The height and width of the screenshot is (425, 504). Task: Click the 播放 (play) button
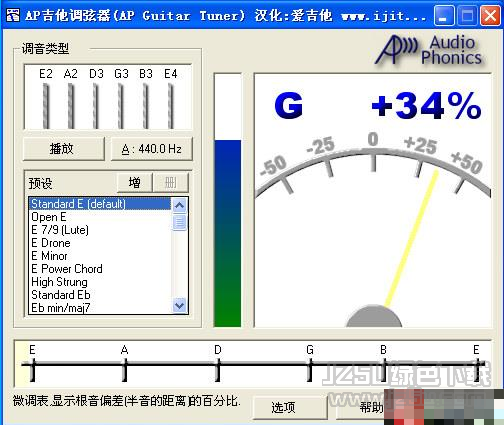[x=64, y=149]
